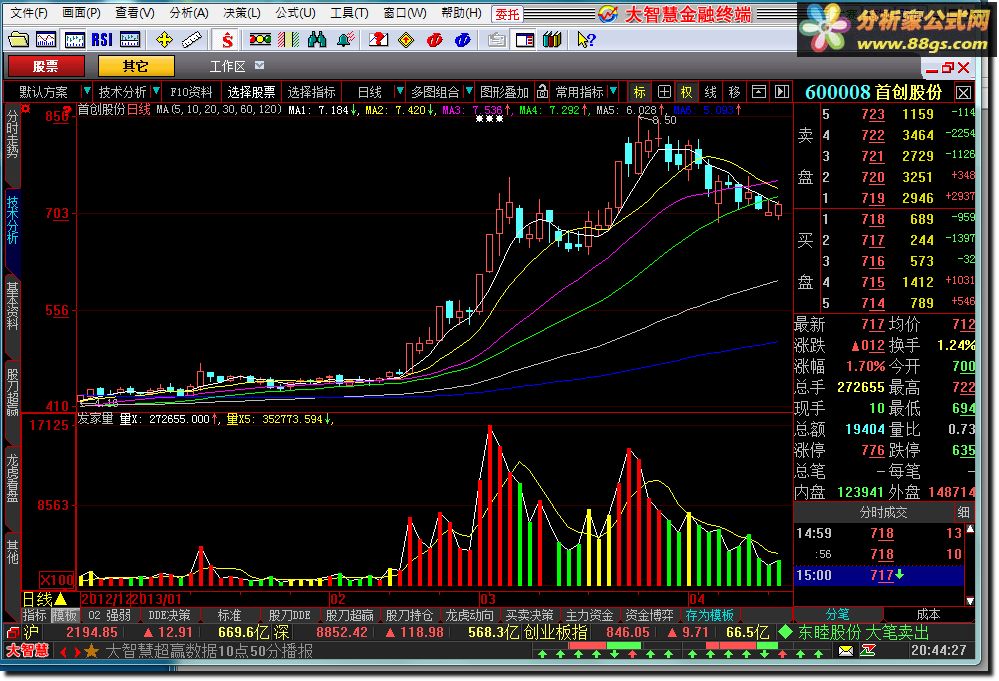The image size is (999, 681).
Task: Click the alarm bell alert icon
Action: pos(345,39)
